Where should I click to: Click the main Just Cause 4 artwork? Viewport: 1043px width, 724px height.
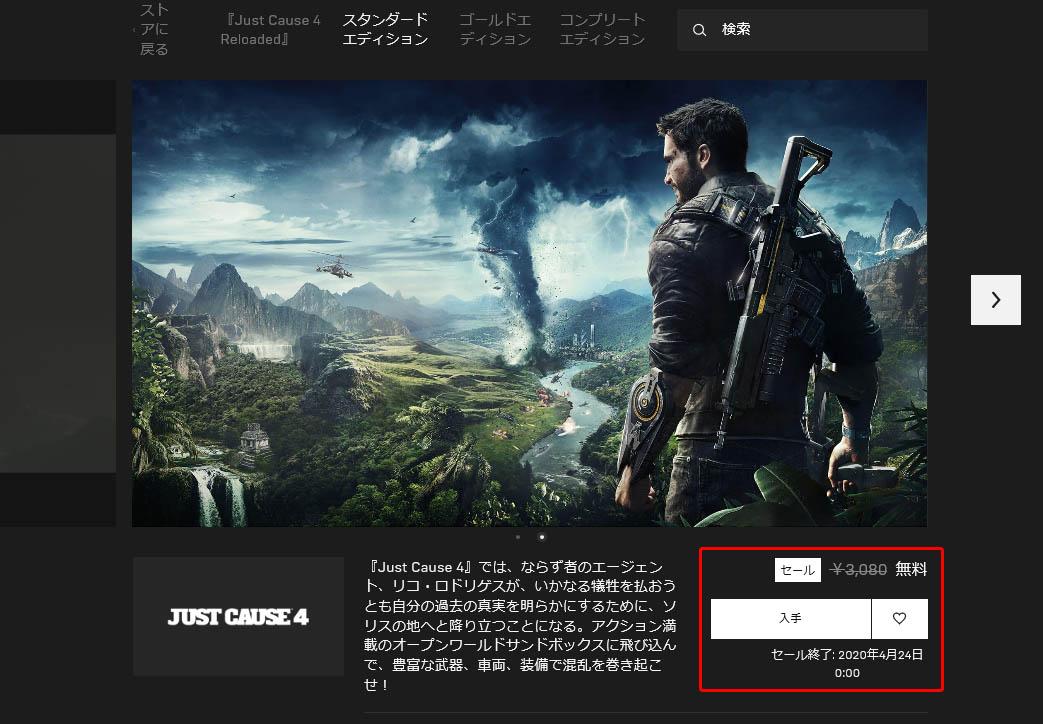point(529,303)
